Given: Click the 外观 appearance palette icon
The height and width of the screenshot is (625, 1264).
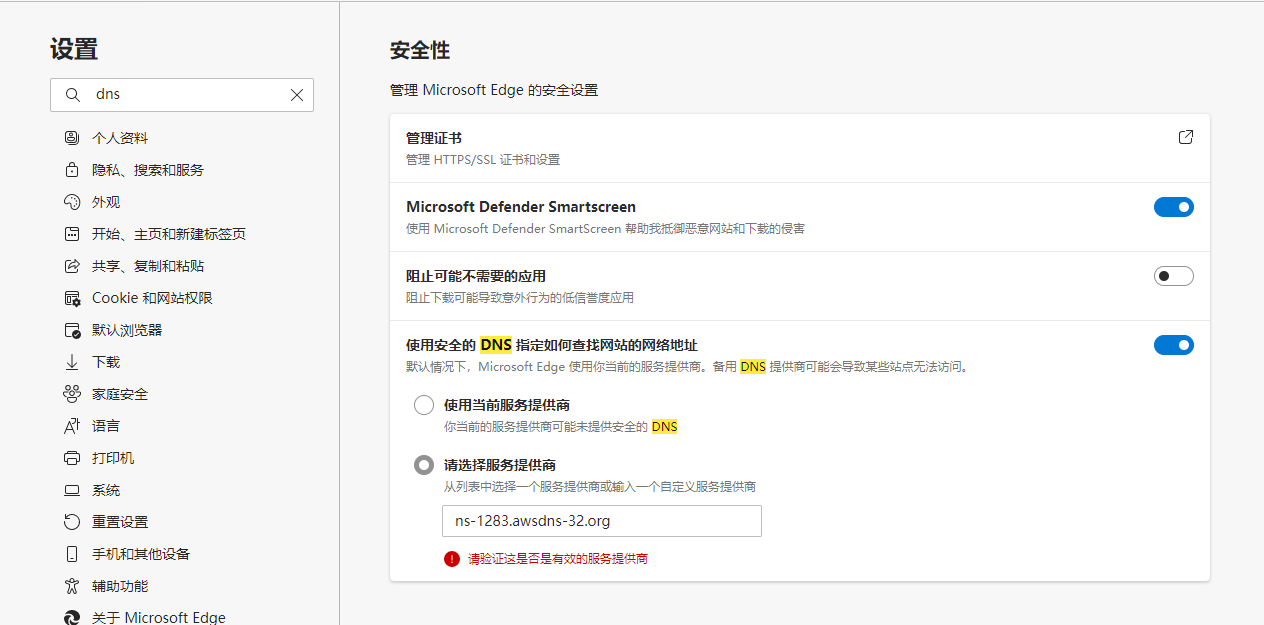Looking at the screenshot, I should [x=72, y=202].
